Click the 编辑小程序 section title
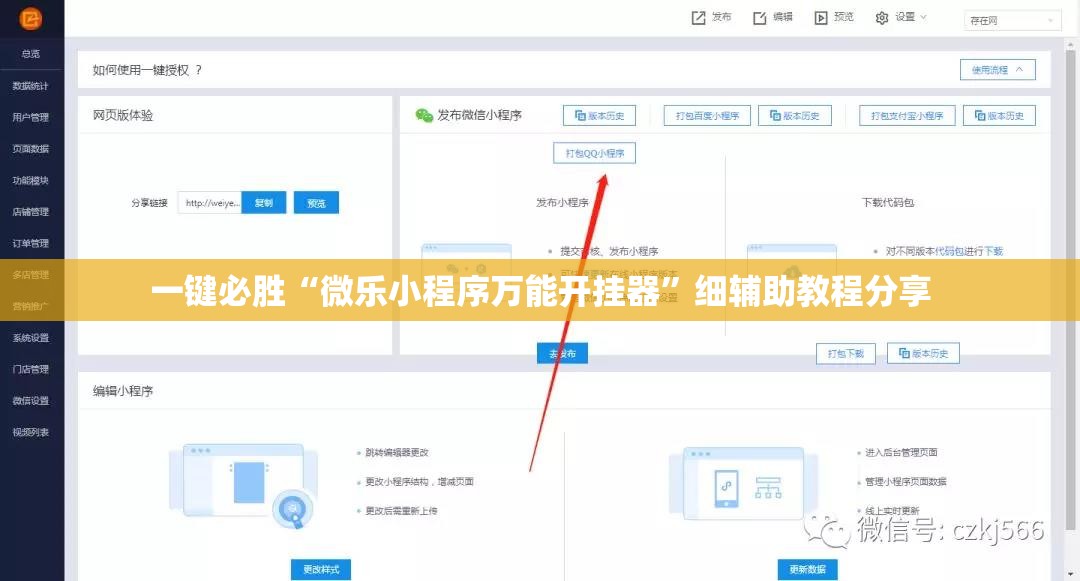Screen dimensions: 1080x581 123,391
